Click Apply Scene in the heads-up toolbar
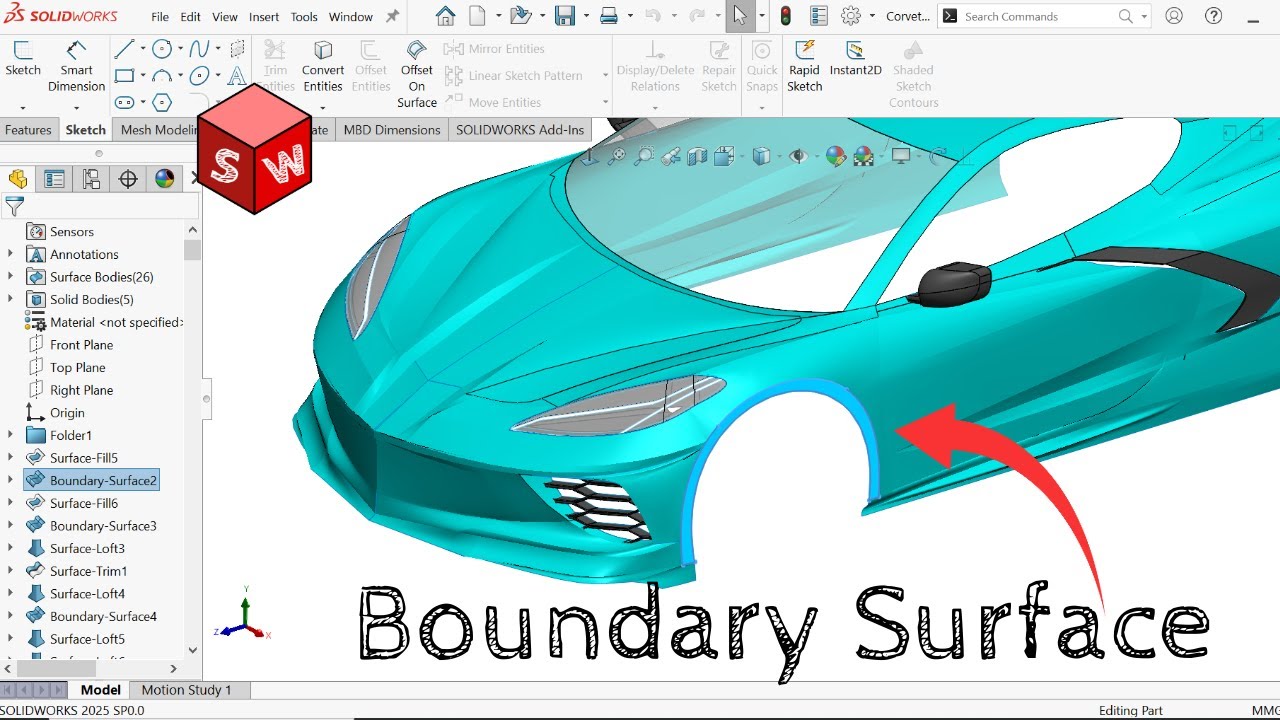Image resolution: width=1280 pixels, height=720 pixels. tap(863, 156)
